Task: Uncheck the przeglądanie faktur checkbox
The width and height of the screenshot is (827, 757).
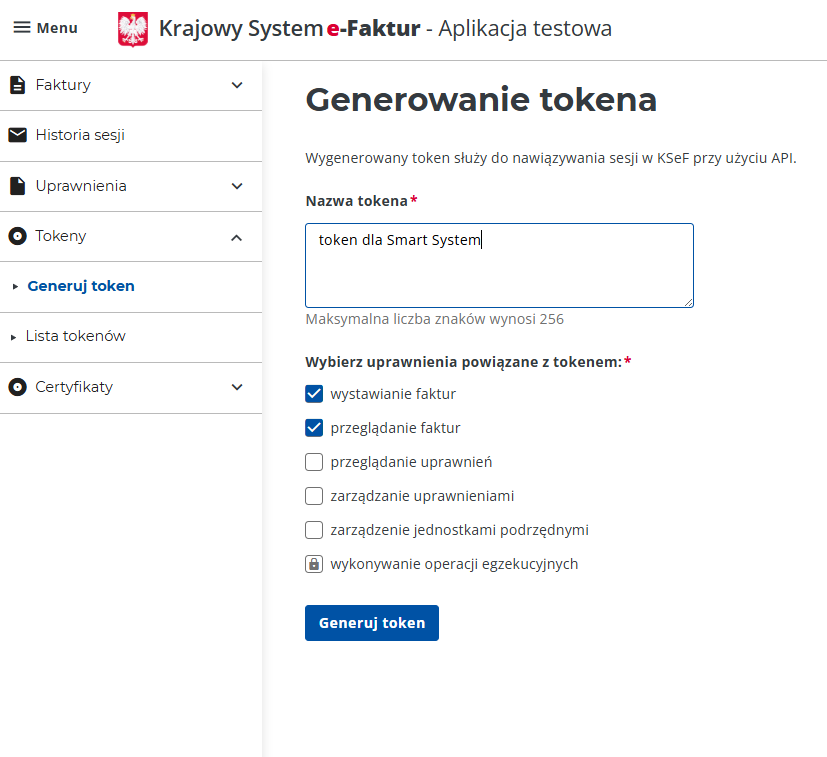Action: [x=314, y=428]
